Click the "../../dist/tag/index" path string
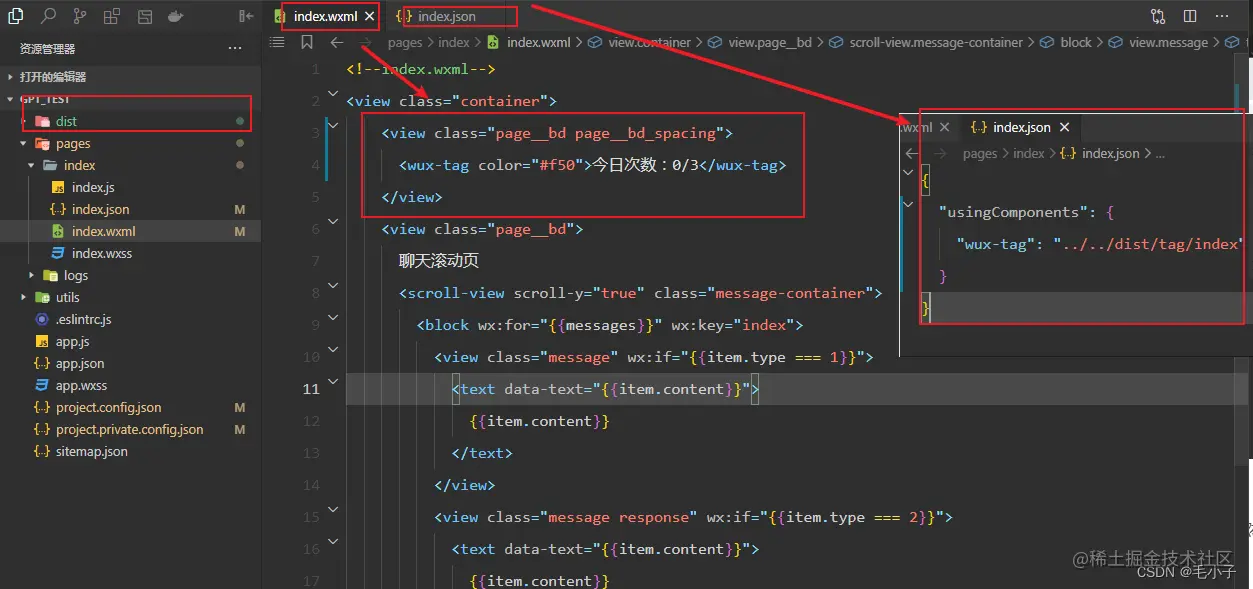Screen dimensions: 1253x589 [1146, 243]
